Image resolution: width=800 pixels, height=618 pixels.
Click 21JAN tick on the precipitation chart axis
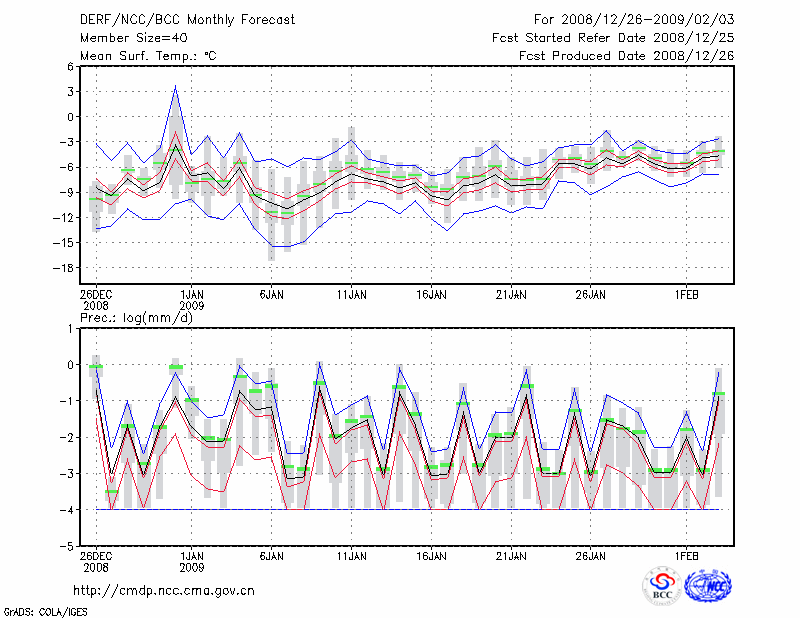[x=511, y=557]
